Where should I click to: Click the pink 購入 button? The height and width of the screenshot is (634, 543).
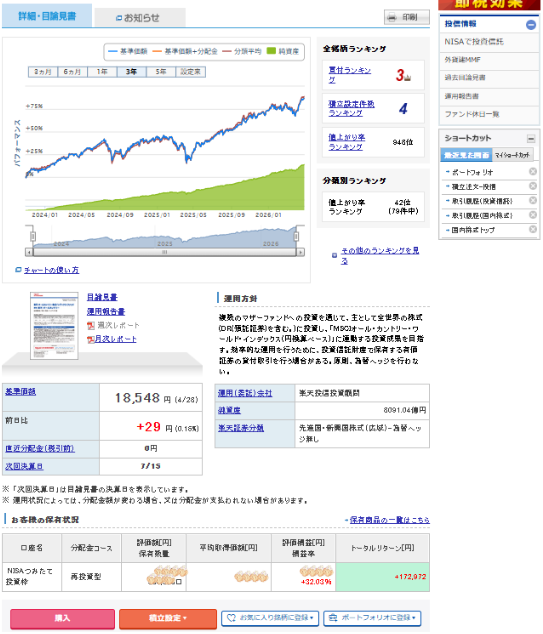(x=63, y=619)
